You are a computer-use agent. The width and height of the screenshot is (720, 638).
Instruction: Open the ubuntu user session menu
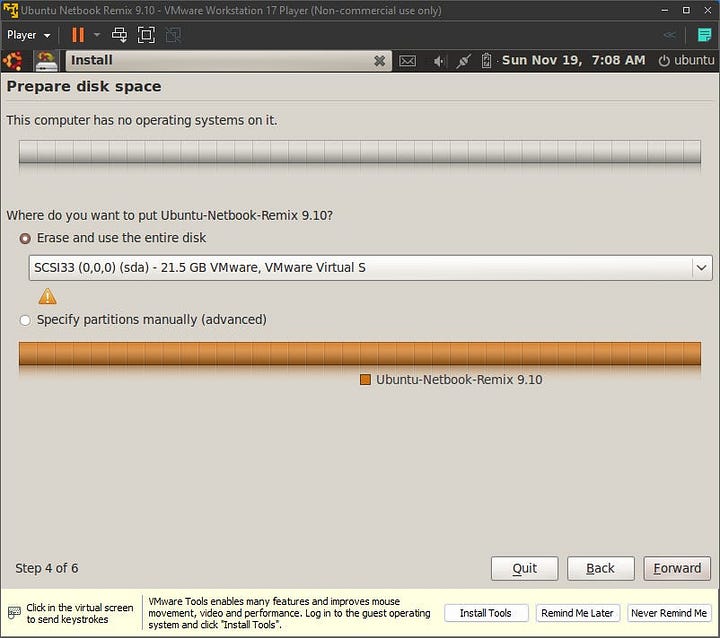click(x=686, y=60)
